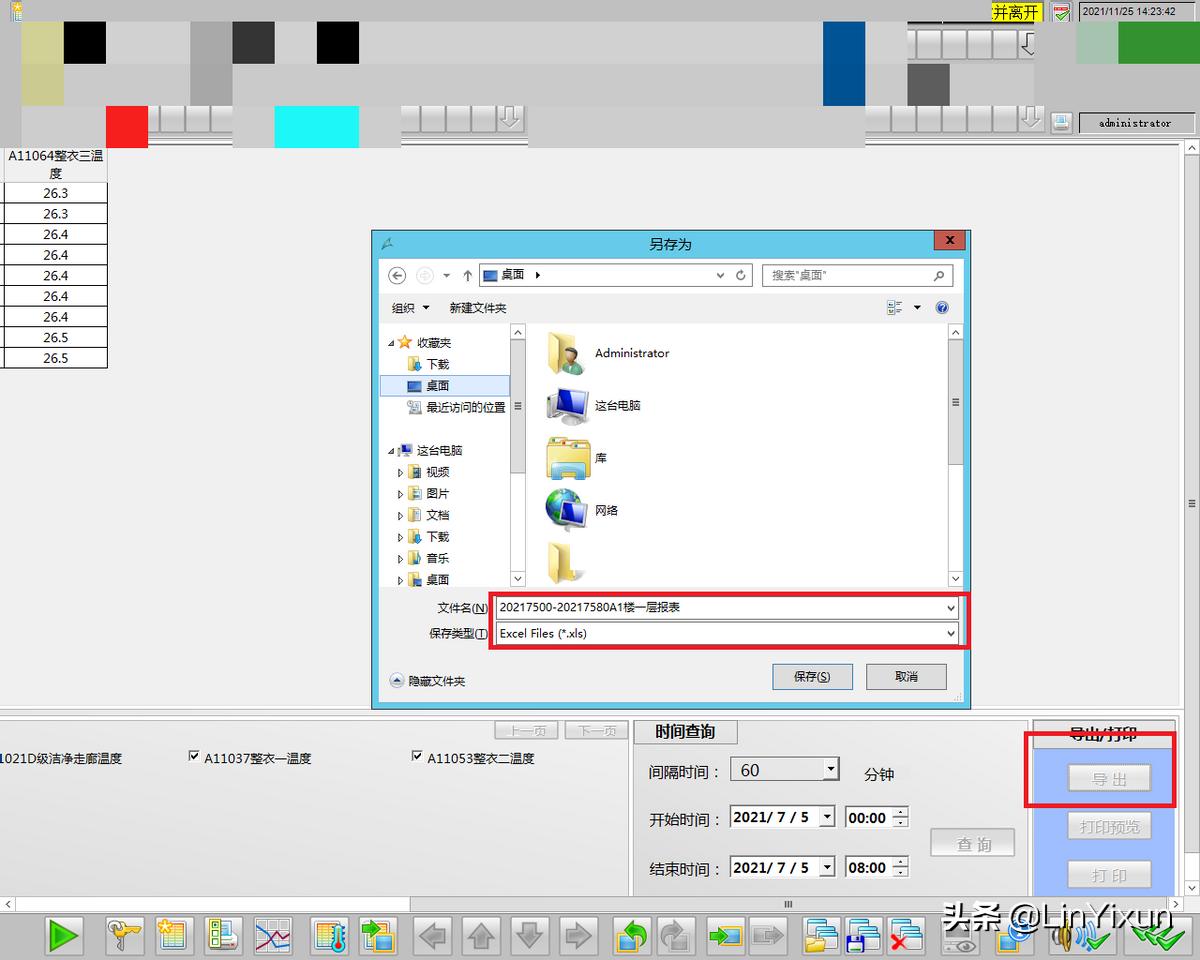Open the trend line chart icon

point(273,936)
